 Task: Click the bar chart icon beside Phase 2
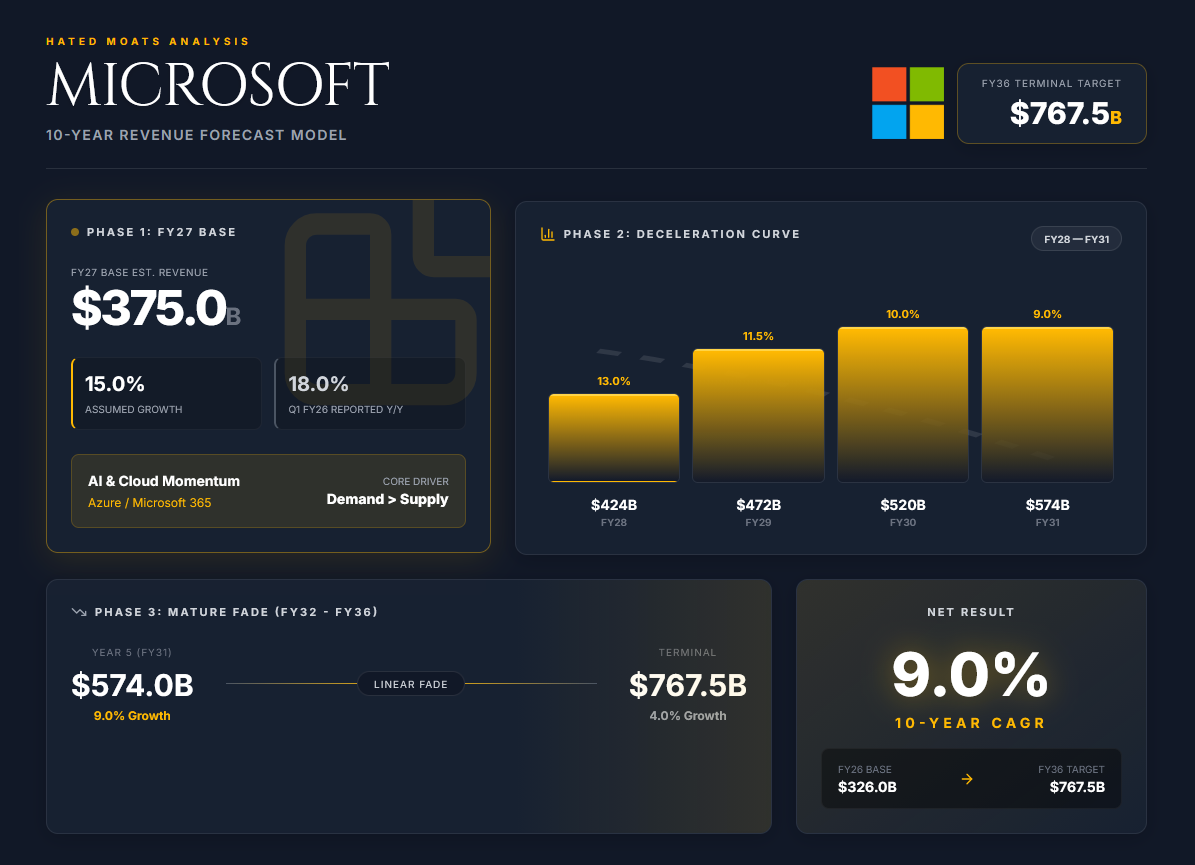coord(547,234)
